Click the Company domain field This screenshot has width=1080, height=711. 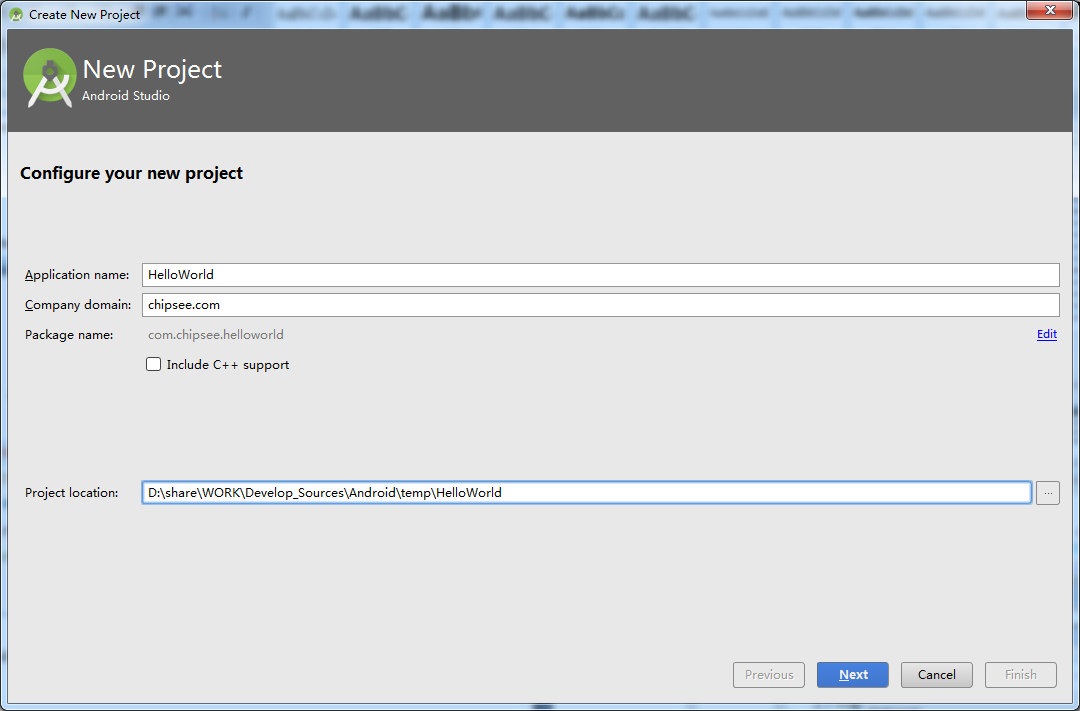click(601, 305)
